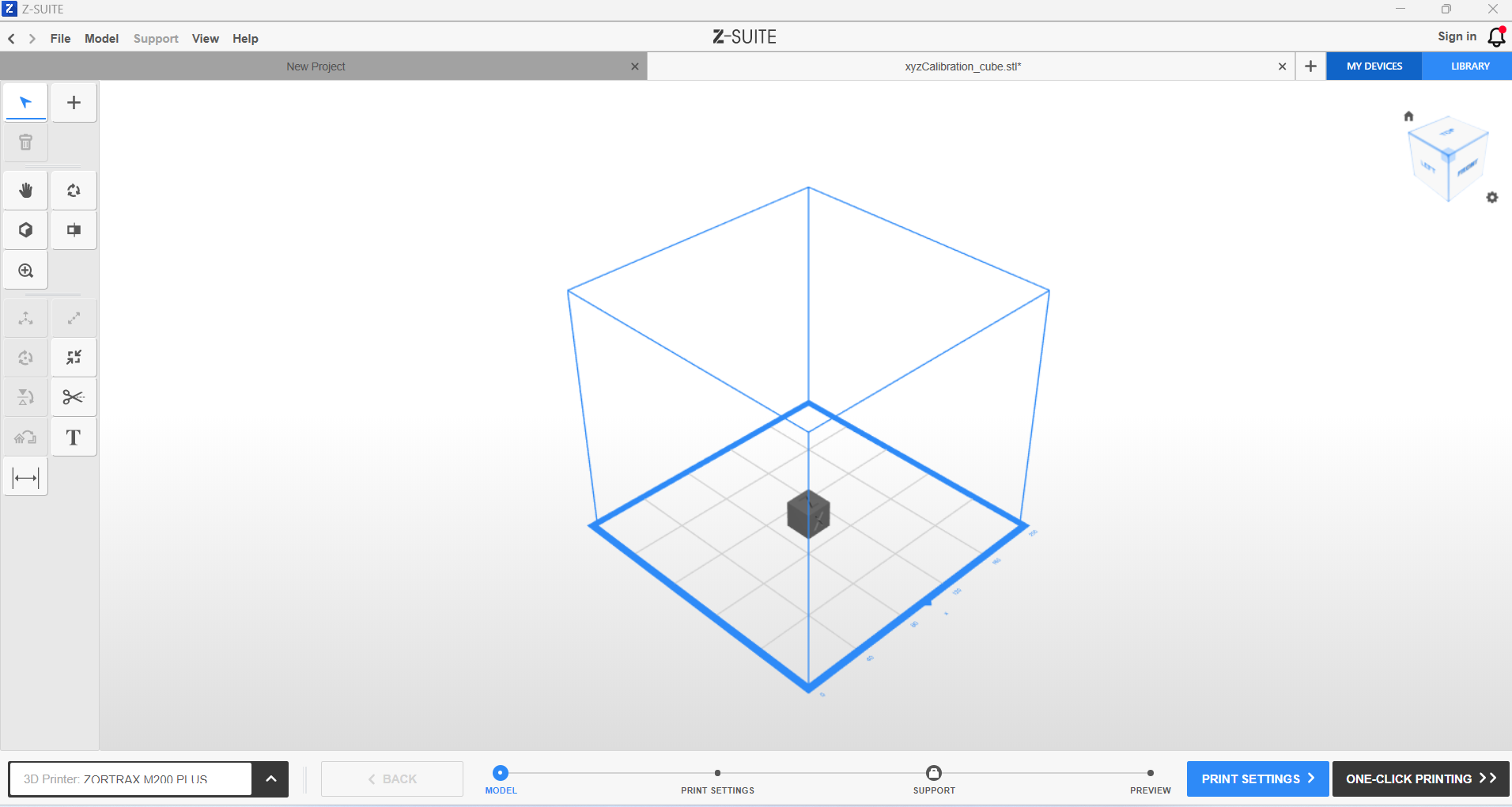Close the New Project tab

[635, 66]
